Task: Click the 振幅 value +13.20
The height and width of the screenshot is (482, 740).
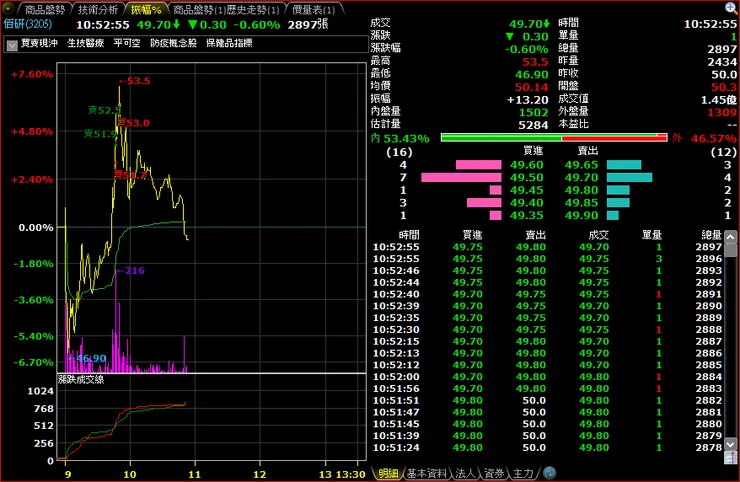Action: [528, 100]
